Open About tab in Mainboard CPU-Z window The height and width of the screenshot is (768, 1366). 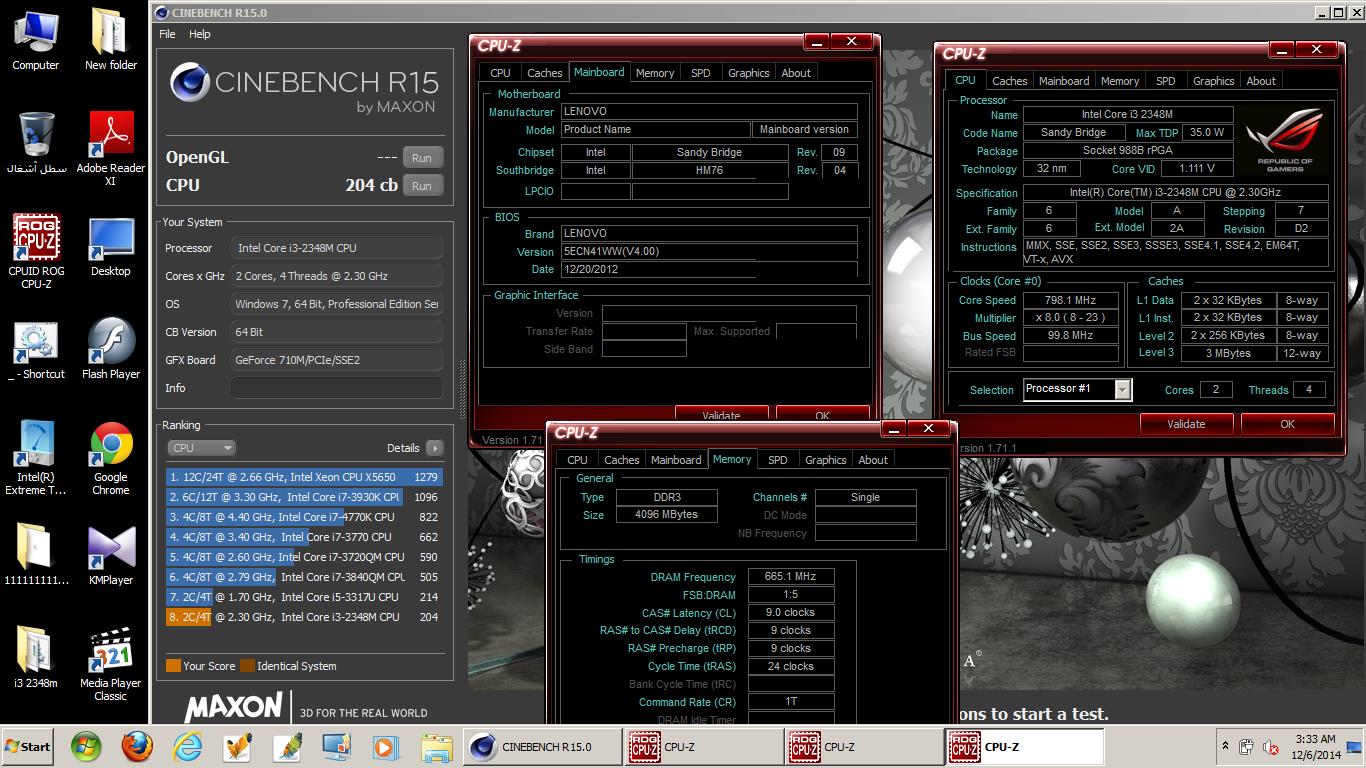796,73
